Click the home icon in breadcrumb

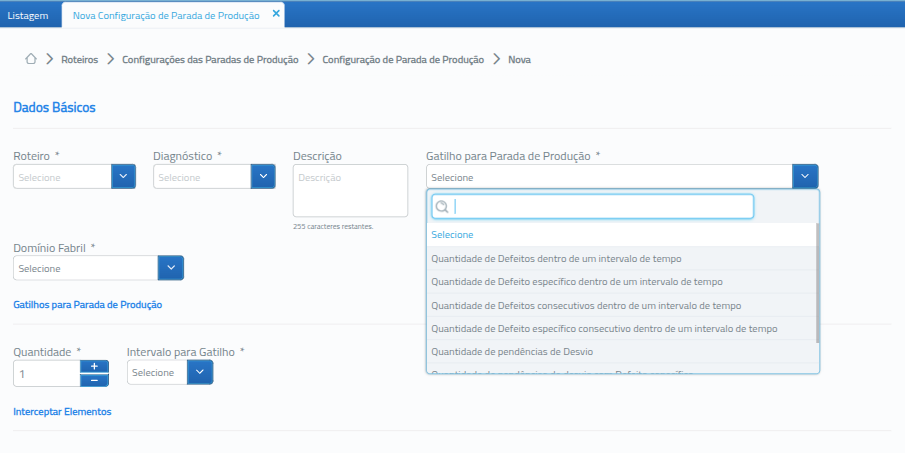coord(31,59)
